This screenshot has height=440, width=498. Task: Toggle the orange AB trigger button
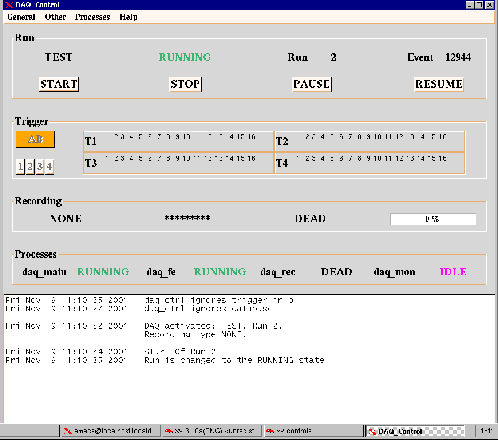tap(35, 139)
